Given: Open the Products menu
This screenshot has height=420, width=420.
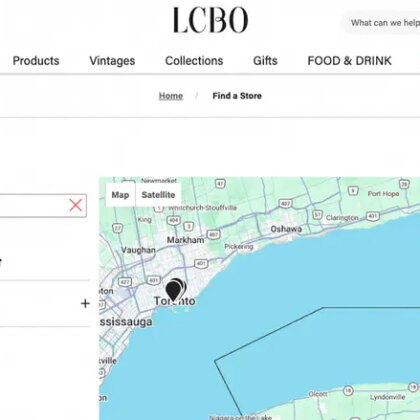Looking at the screenshot, I should click(36, 61).
